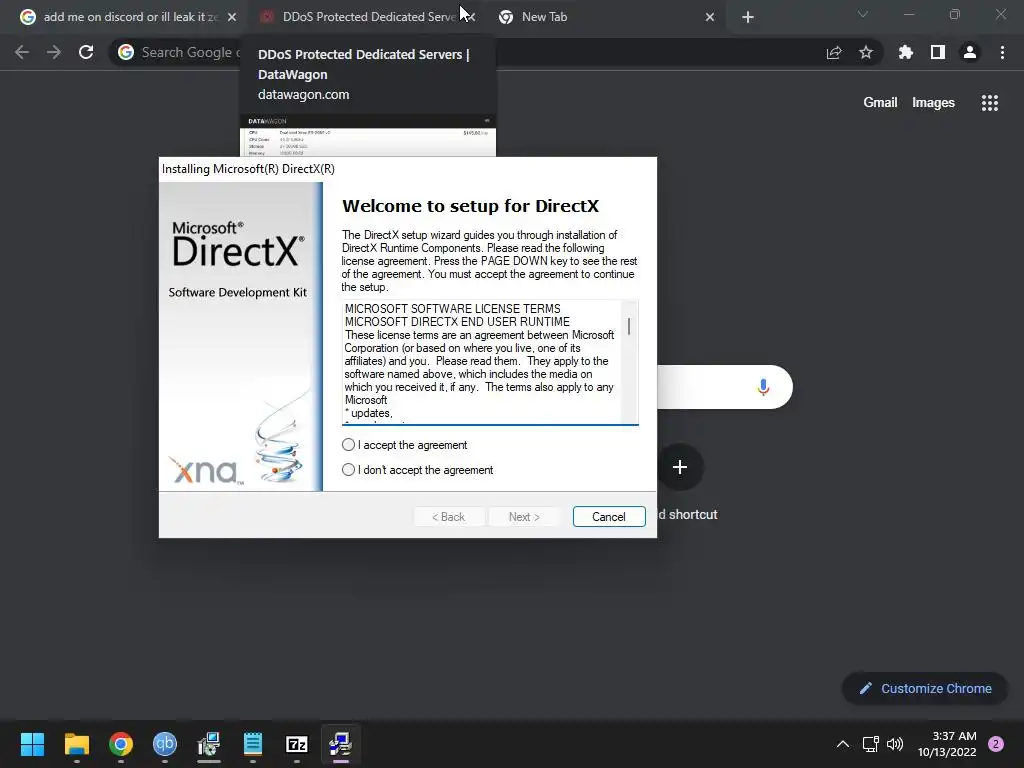Click the Cancel button in DirectX setup
This screenshot has height=768, width=1024.
609,517
